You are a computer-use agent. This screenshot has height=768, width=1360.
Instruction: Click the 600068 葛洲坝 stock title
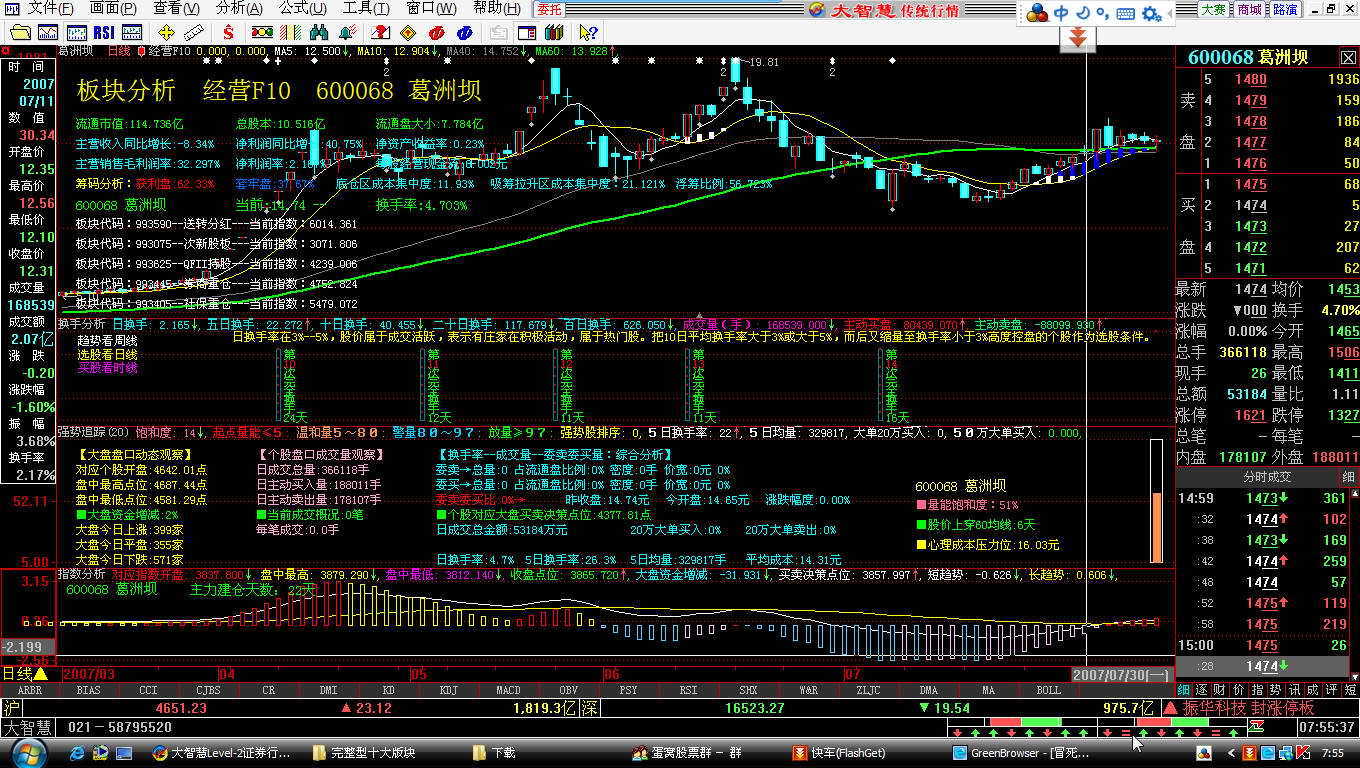point(1247,57)
